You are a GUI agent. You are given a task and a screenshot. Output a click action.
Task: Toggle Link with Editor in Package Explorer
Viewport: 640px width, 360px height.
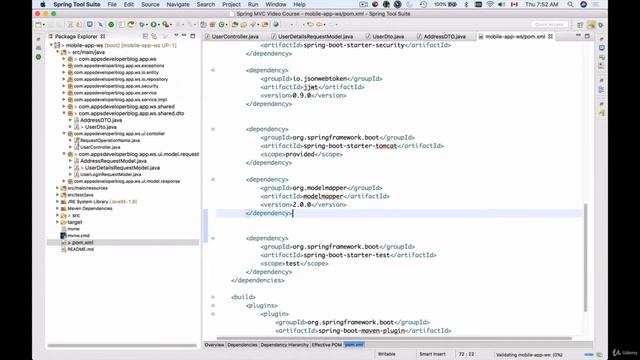pyautogui.click(x=154, y=36)
